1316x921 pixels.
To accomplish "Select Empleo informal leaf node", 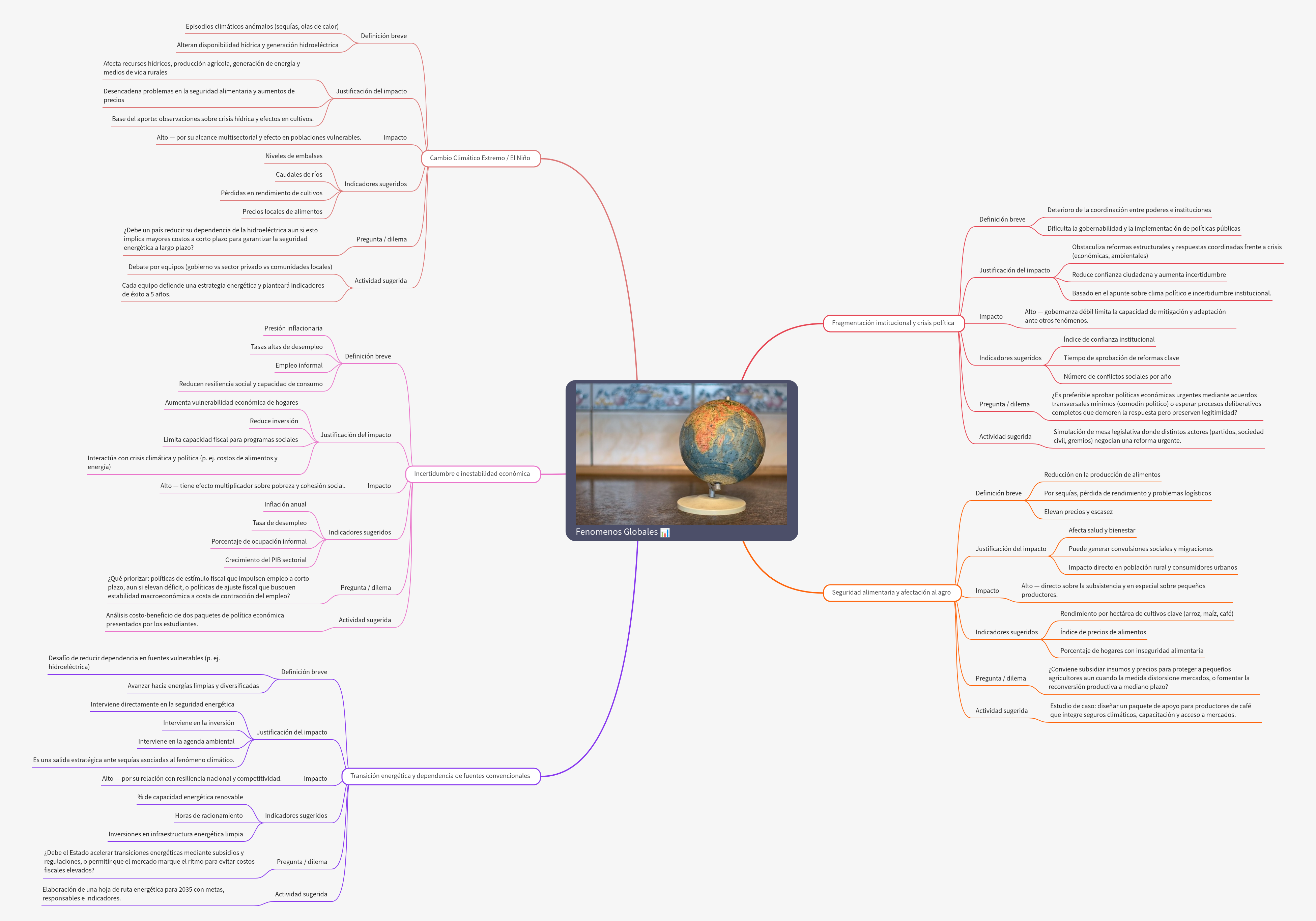I will [x=298, y=366].
